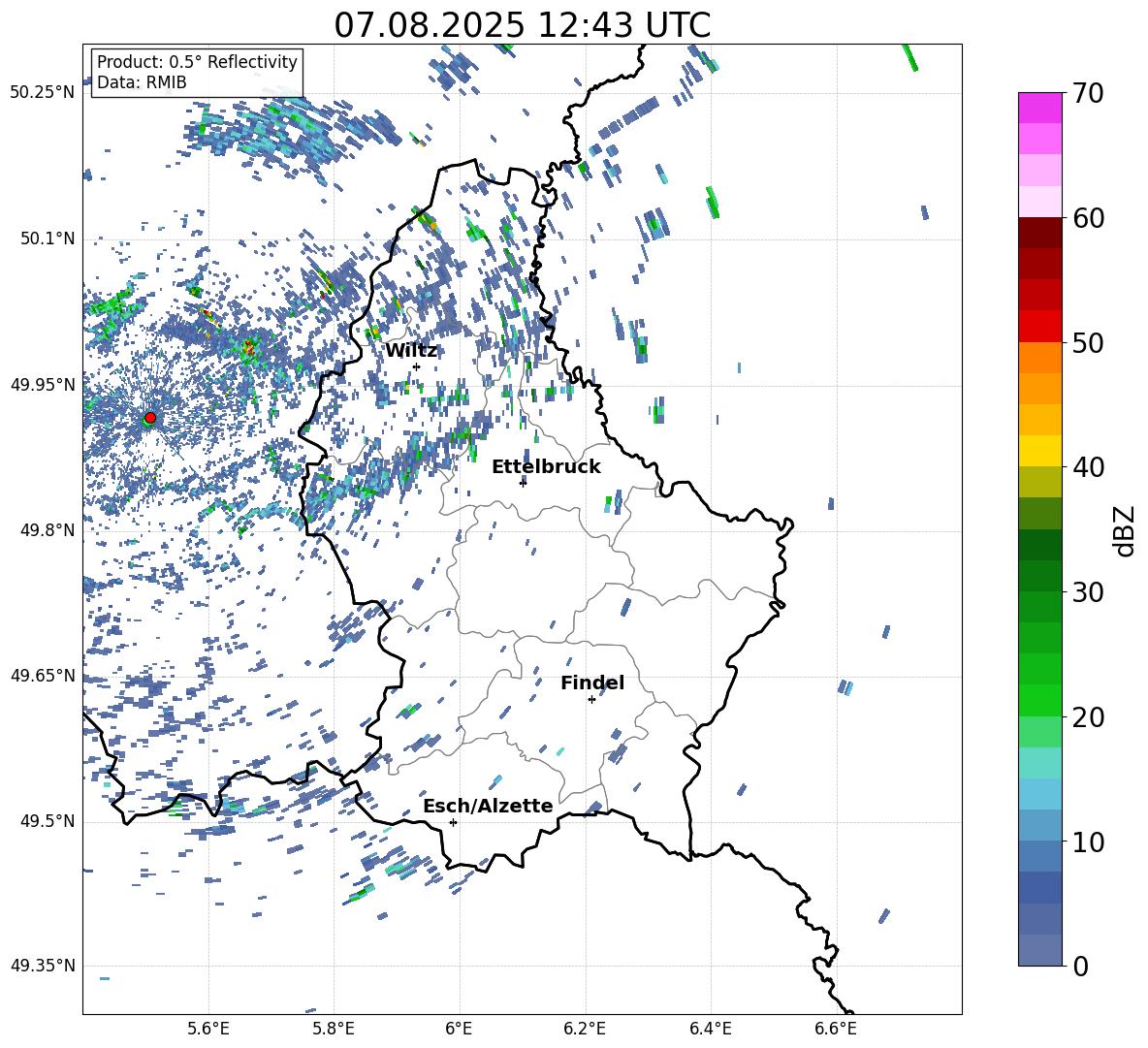Click the 'Ettelbruck' city label

click(x=546, y=467)
